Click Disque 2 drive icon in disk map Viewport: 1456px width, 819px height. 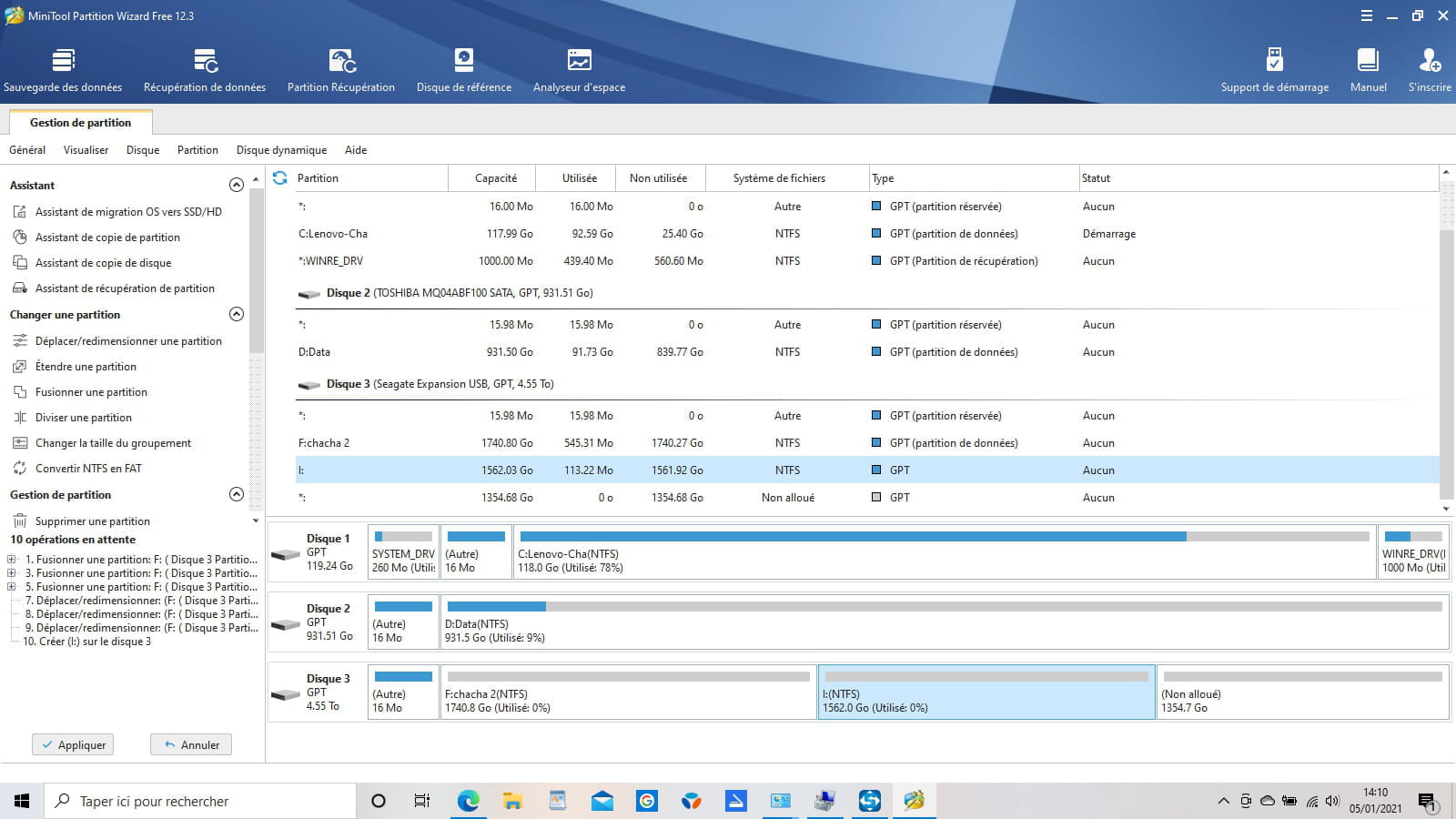click(286, 624)
